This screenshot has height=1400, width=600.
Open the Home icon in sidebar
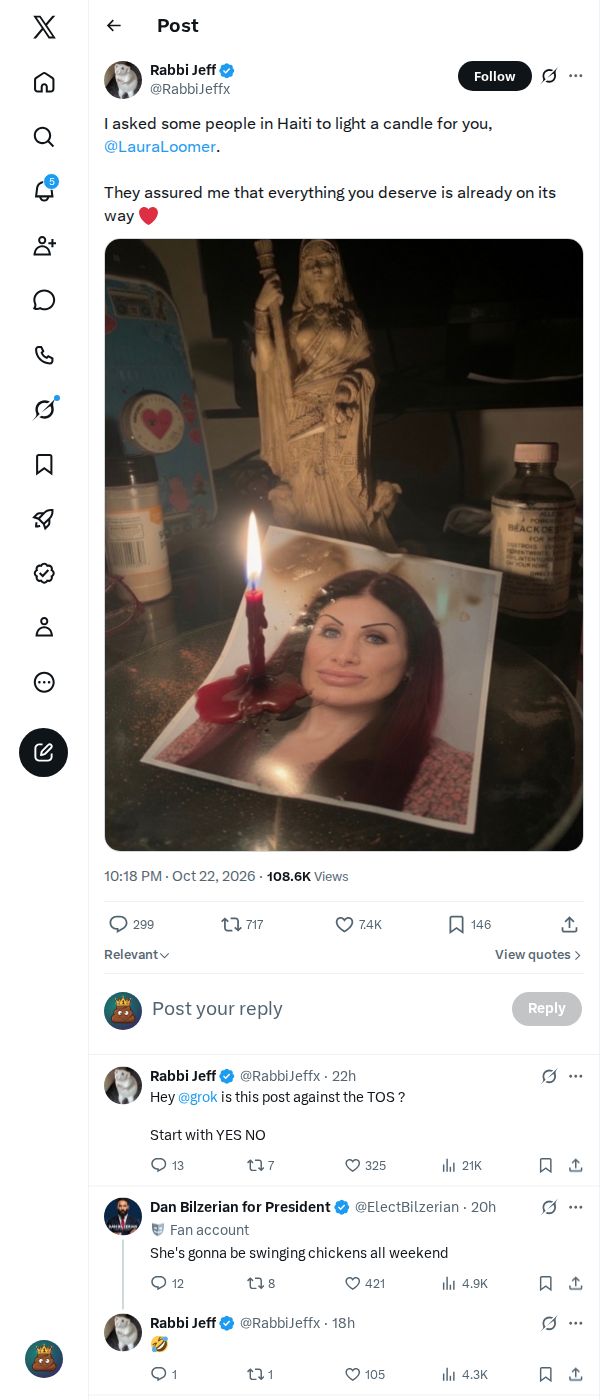pos(44,82)
